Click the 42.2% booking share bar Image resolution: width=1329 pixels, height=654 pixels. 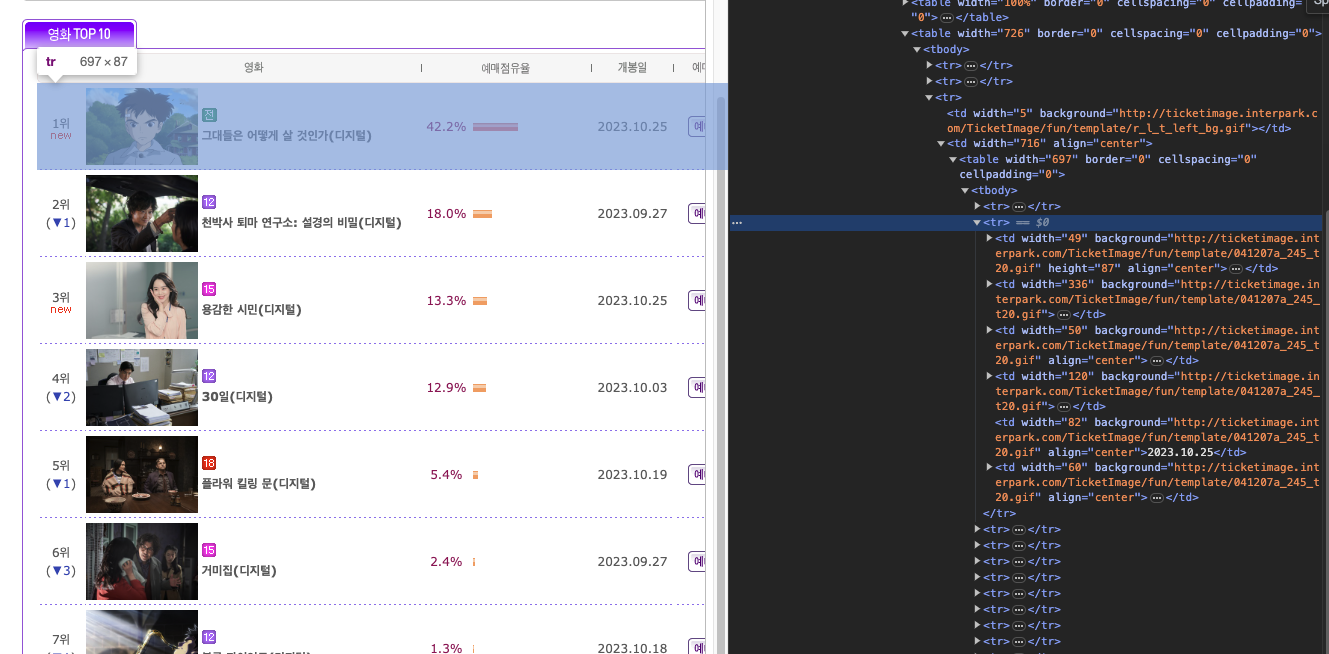[495, 127]
